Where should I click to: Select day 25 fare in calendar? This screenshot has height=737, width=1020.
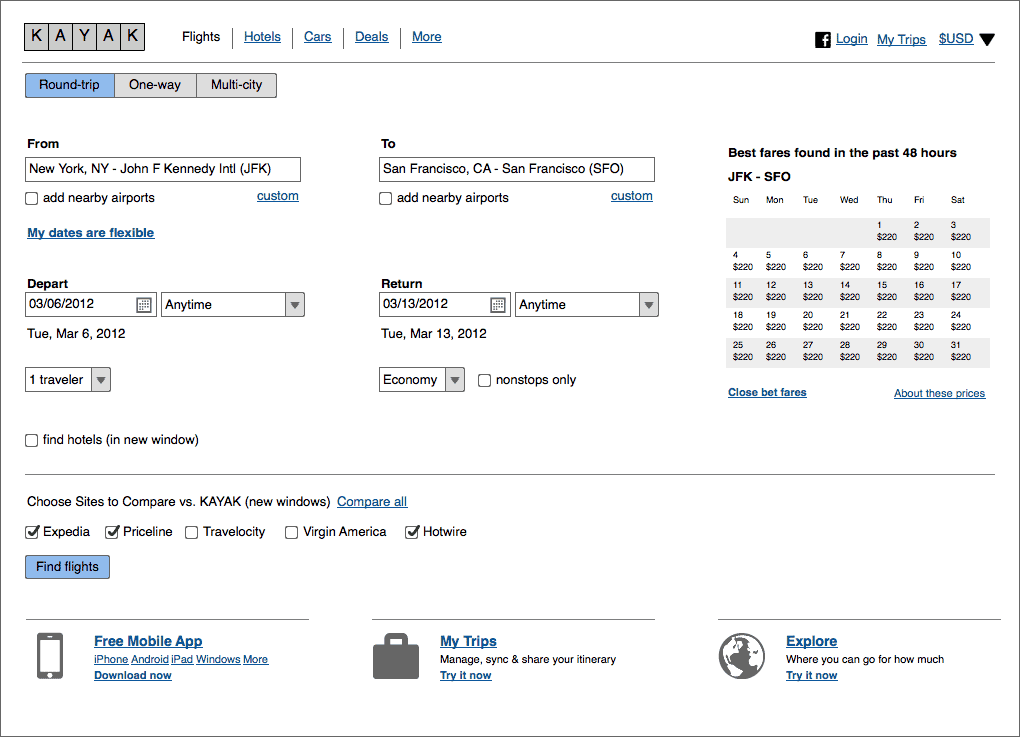coord(743,351)
